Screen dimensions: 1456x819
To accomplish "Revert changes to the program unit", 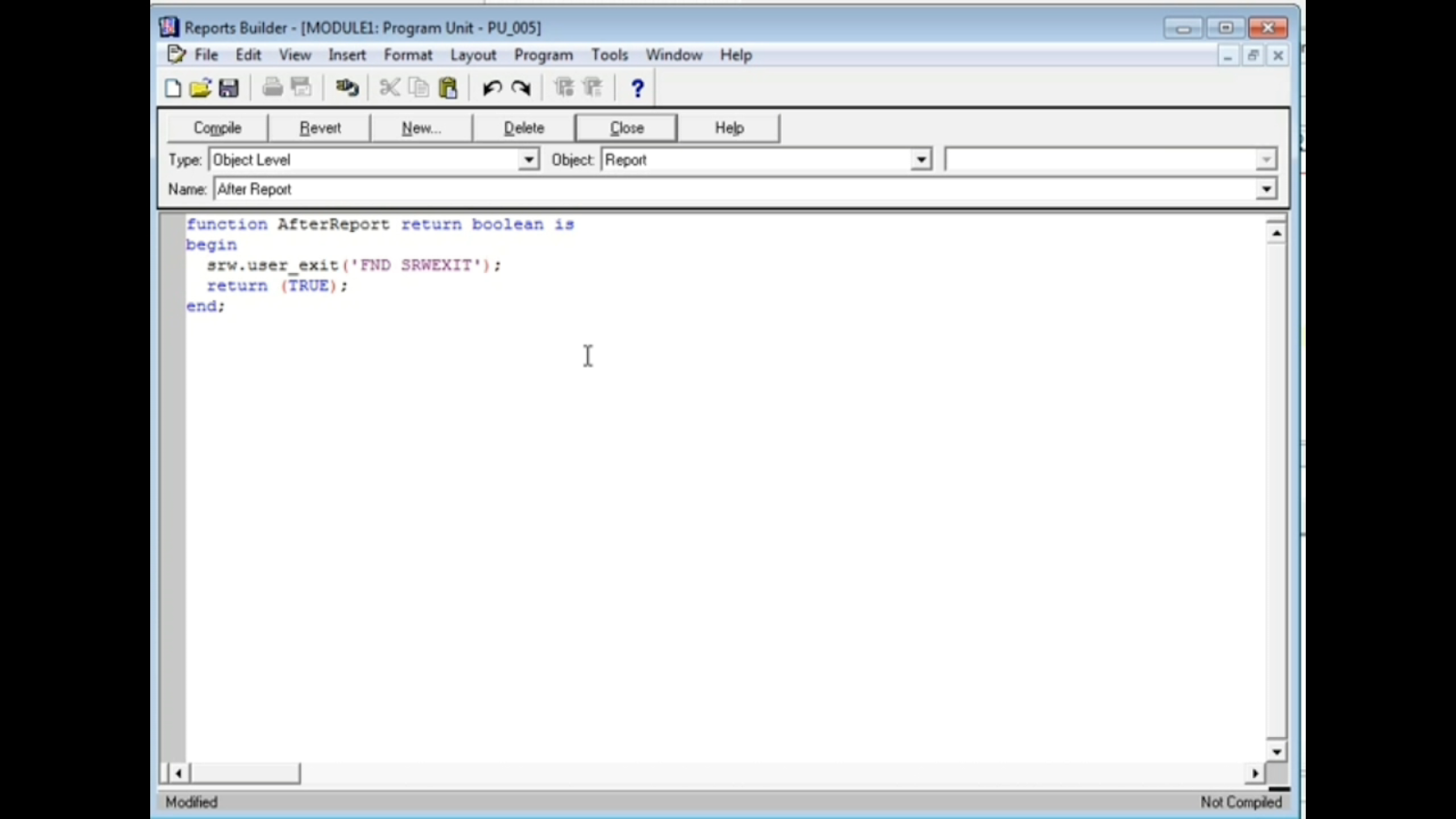I will coord(318,127).
